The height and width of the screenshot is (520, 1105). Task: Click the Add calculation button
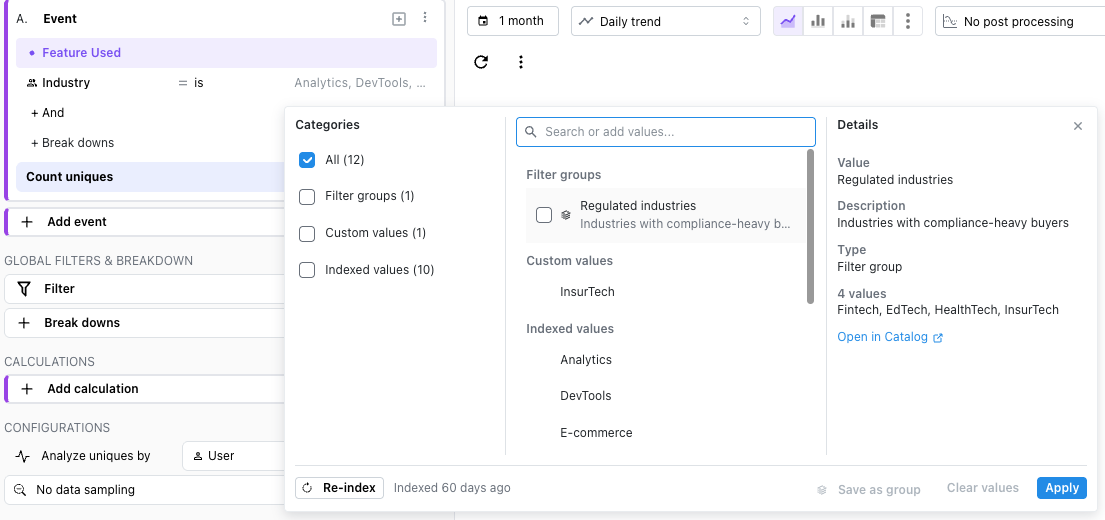(144, 389)
